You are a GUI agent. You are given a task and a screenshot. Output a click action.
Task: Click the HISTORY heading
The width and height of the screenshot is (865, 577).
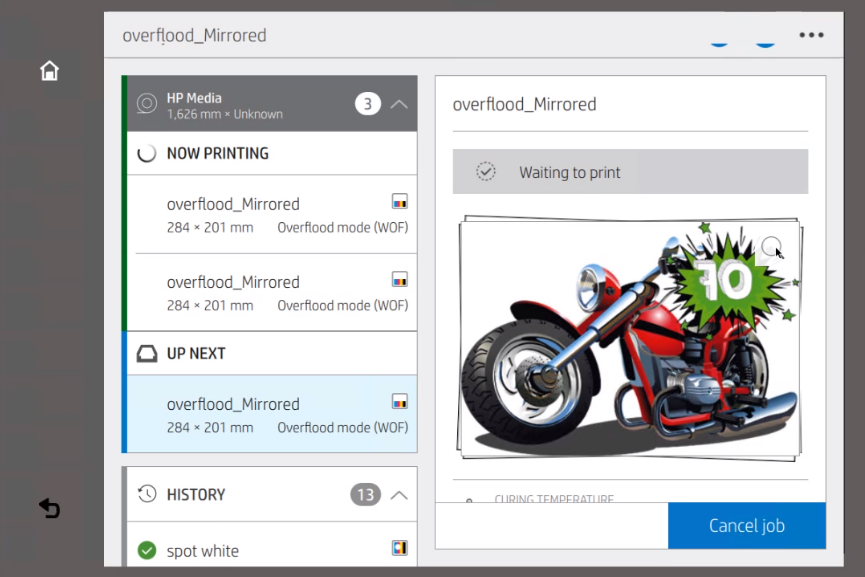coord(196,495)
